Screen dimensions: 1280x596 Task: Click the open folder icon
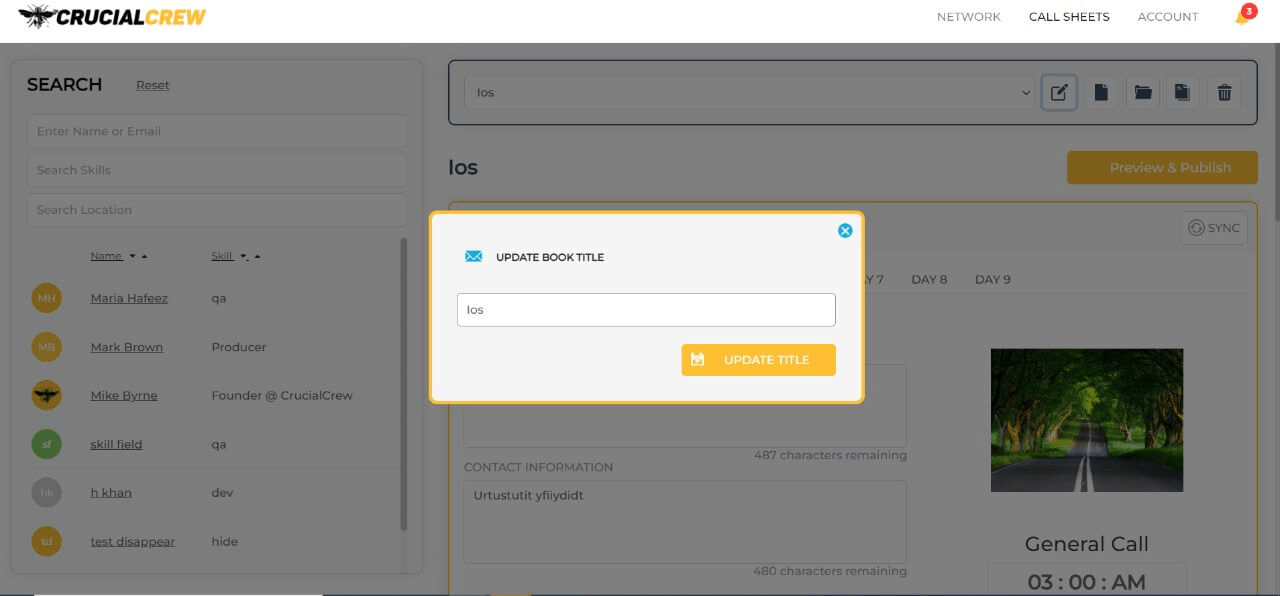tap(1142, 93)
